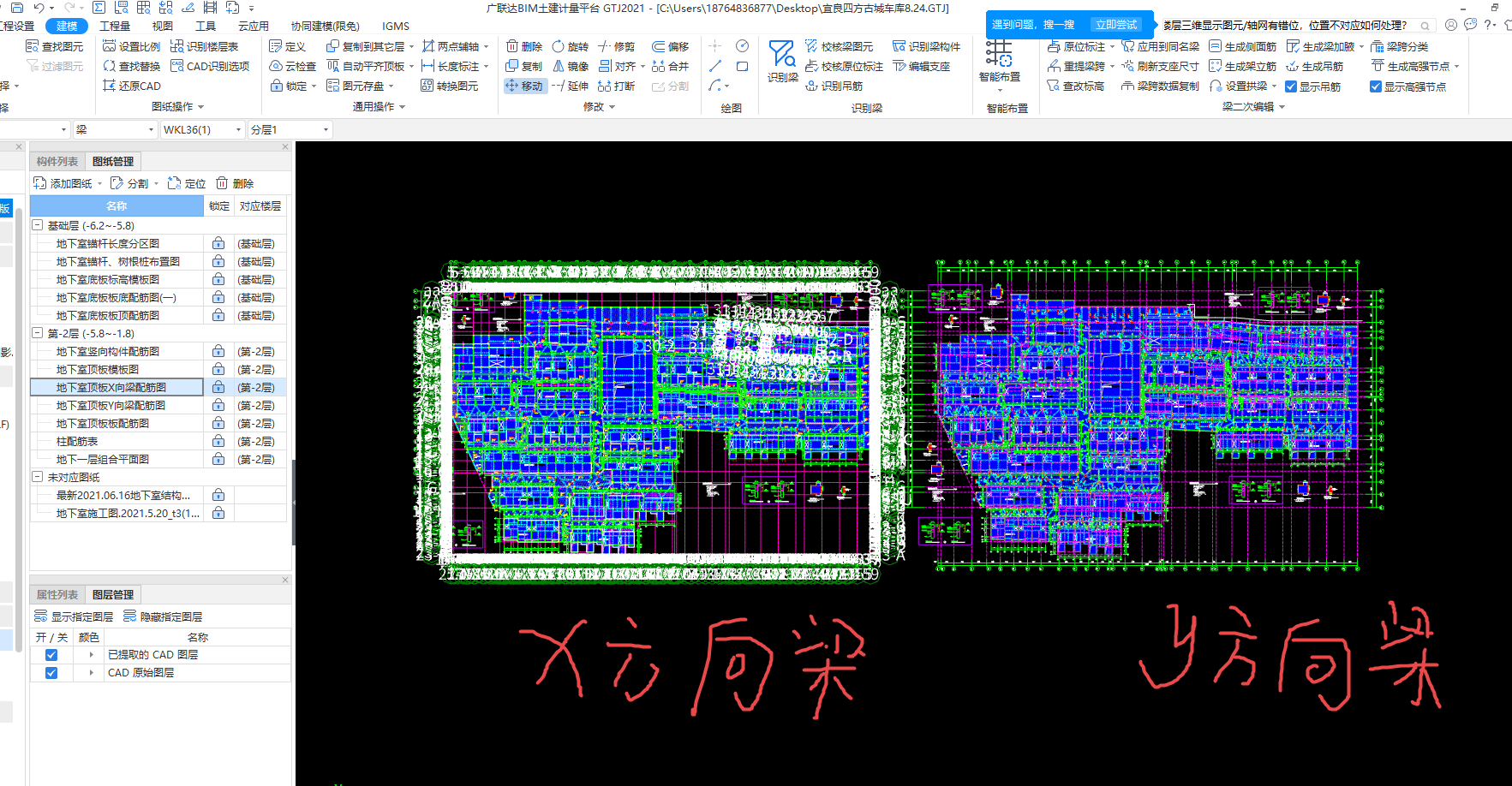This screenshot has width=1512, height=786.
Task: Select drawing 地下室底板标高模板图
Action: point(108,279)
